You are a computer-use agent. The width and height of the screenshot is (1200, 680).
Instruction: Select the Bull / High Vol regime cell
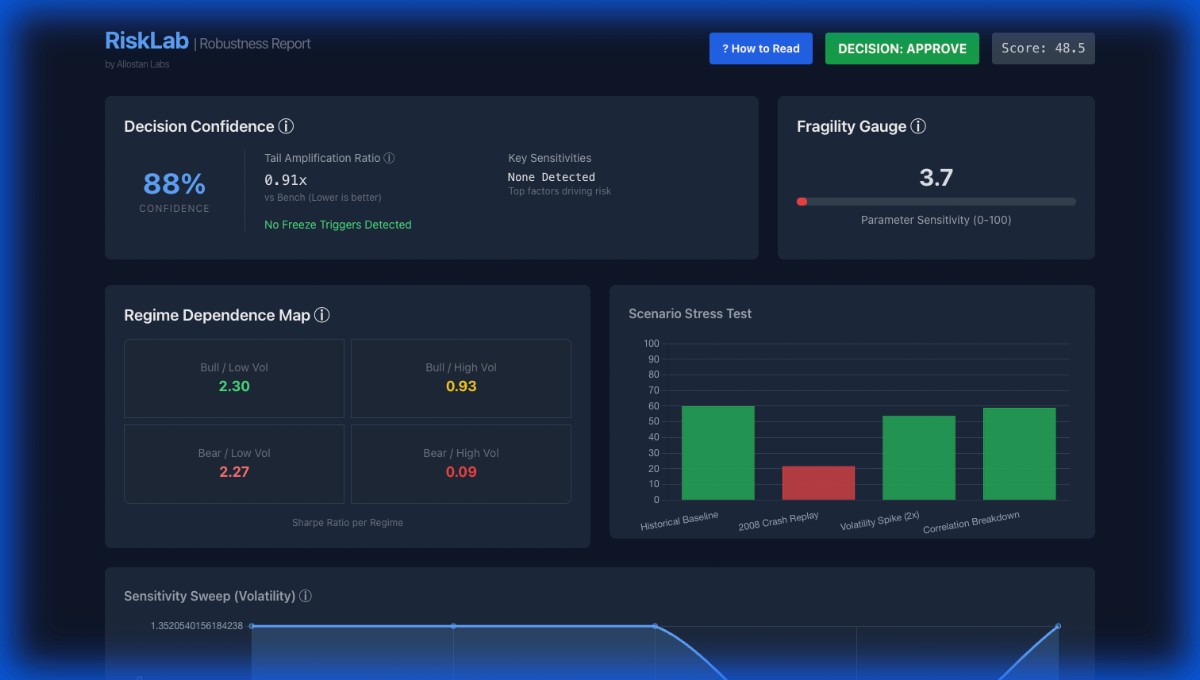tap(461, 378)
